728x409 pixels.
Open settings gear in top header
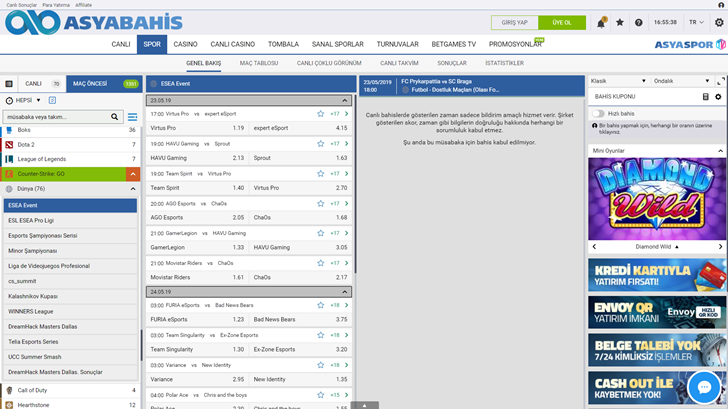719,22
